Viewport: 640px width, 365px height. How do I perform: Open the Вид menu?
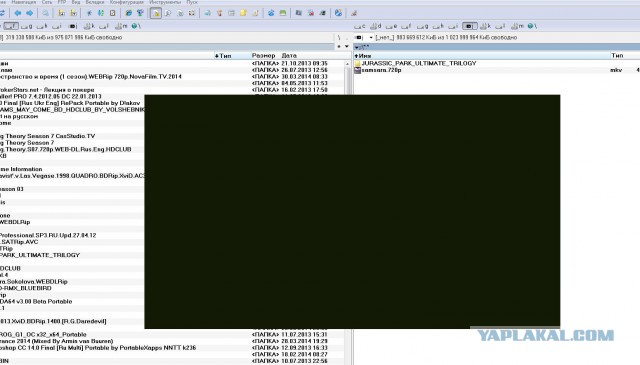click(76, 2)
